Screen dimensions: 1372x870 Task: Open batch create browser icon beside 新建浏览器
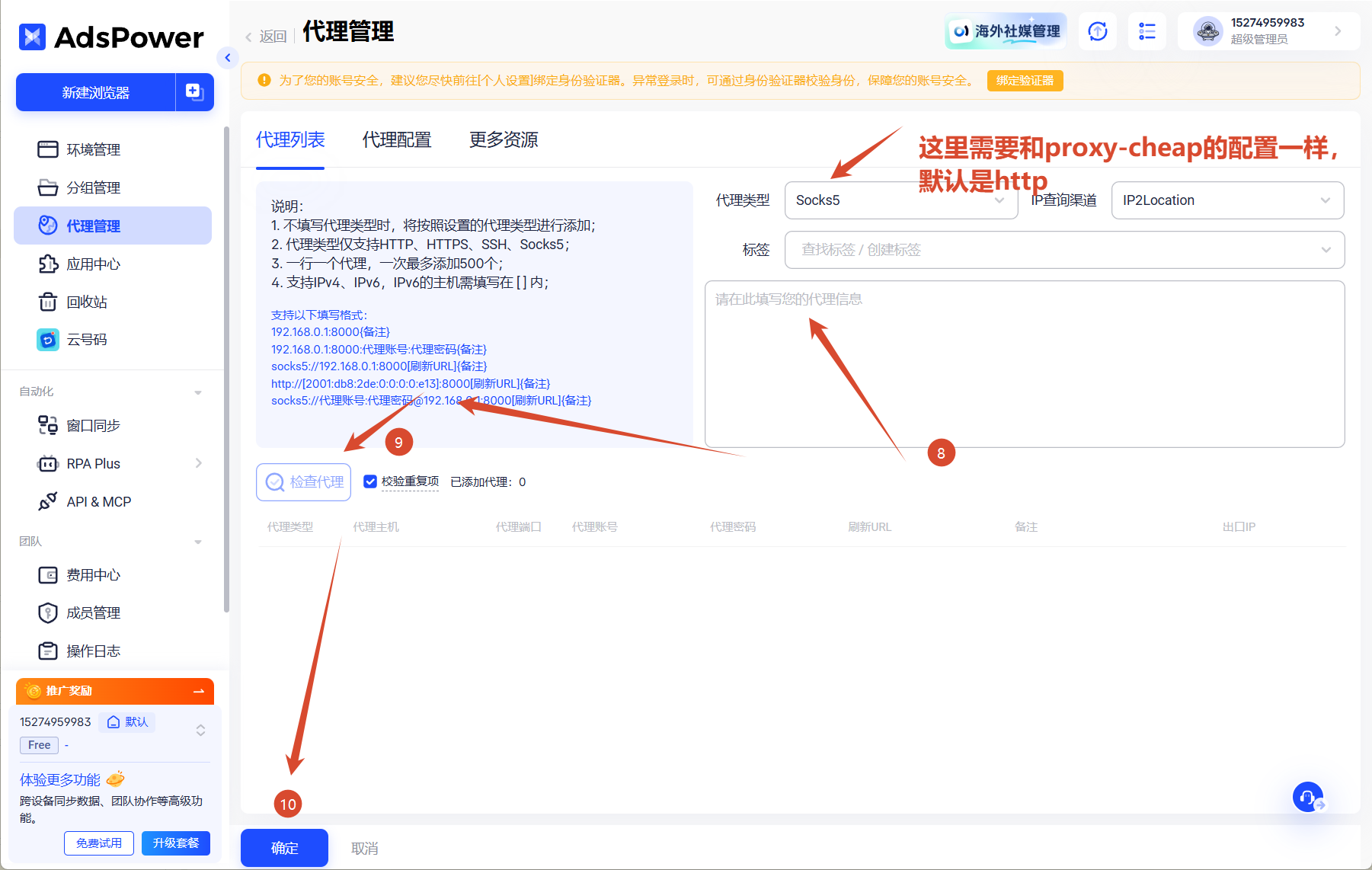click(x=194, y=92)
